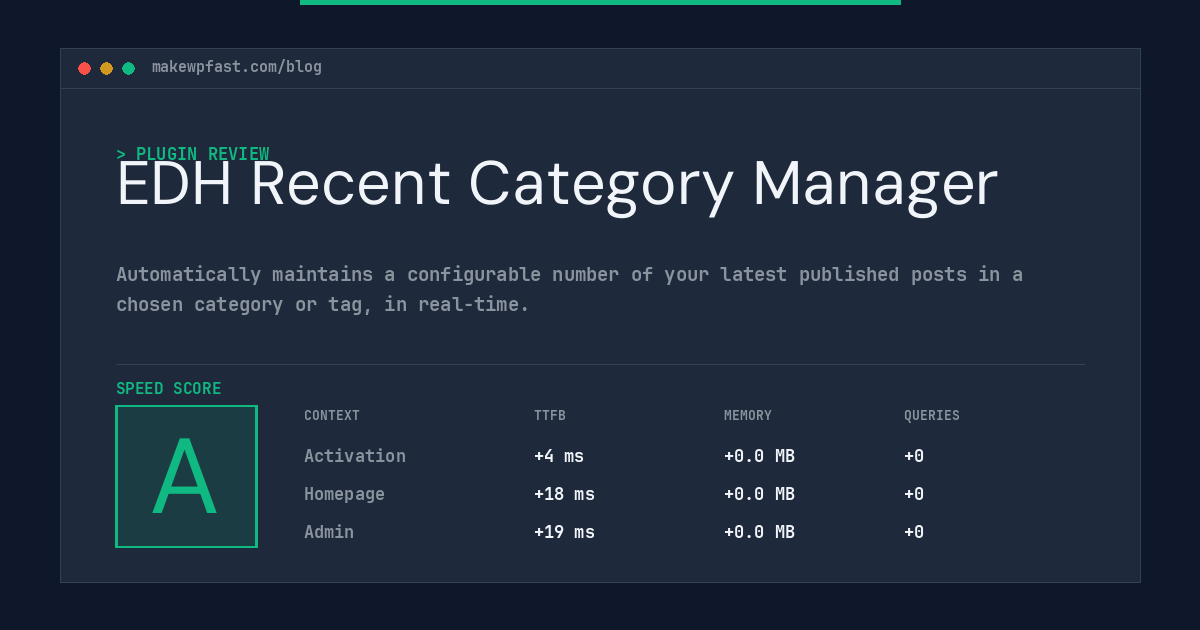1200x630 pixels.
Task: Click the 'QUERIES' column header
Action: tap(932, 416)
